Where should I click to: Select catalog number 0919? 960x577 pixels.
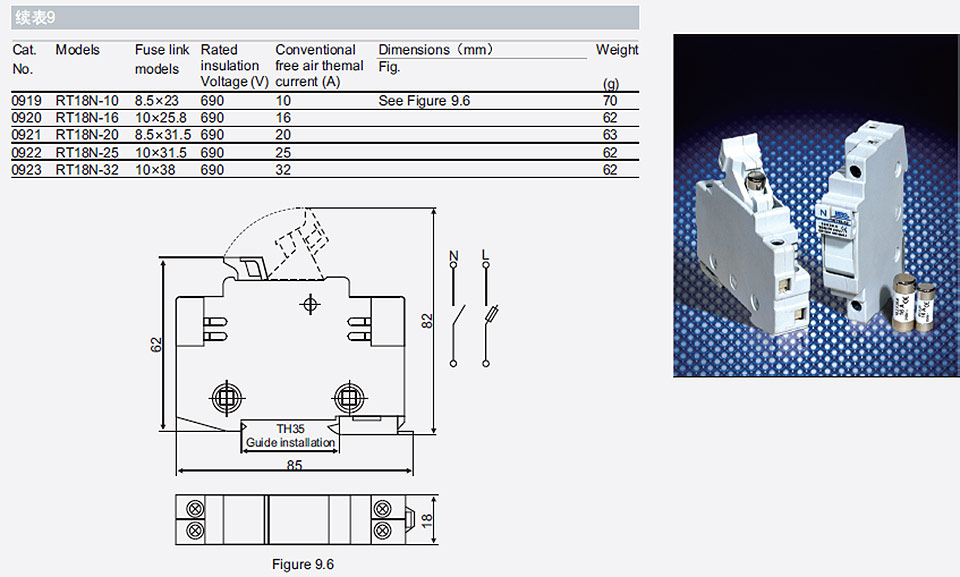(x=27, y=100)
